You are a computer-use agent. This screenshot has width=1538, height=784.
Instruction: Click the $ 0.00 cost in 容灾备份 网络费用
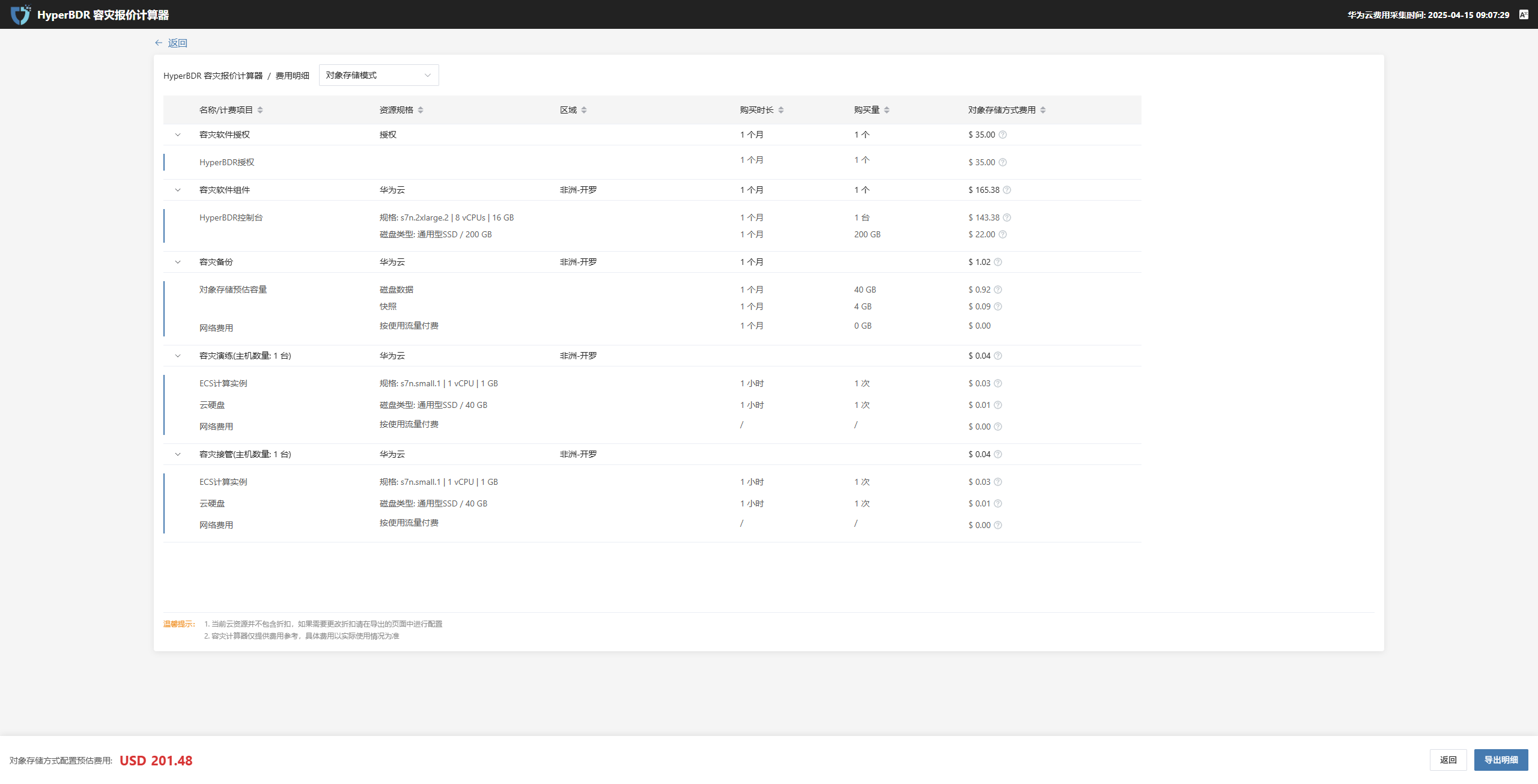[979, 326]
